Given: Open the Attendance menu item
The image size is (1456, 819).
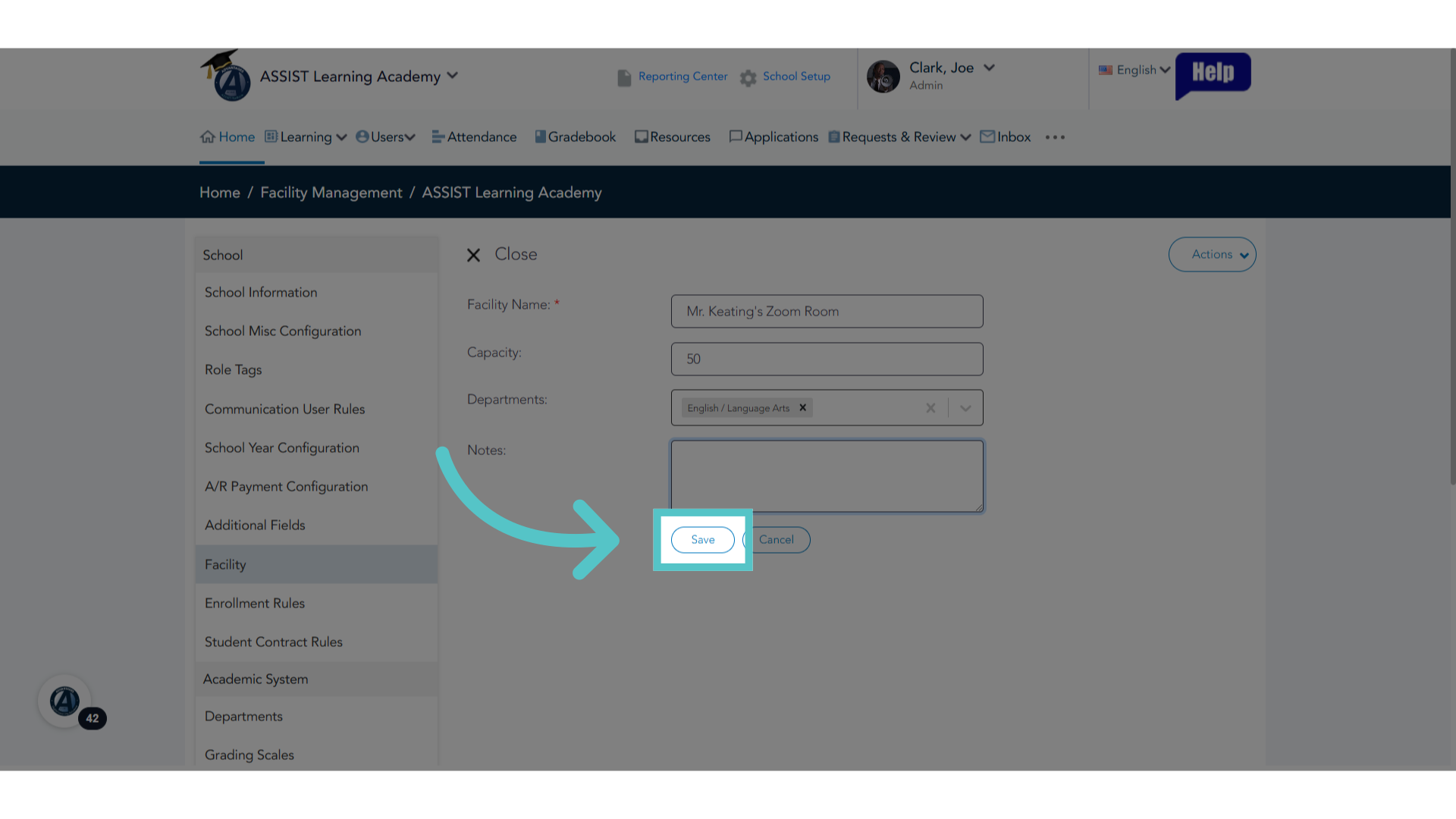Looking at the screenshot, I should pyautogui.click(x=475, y=137).
